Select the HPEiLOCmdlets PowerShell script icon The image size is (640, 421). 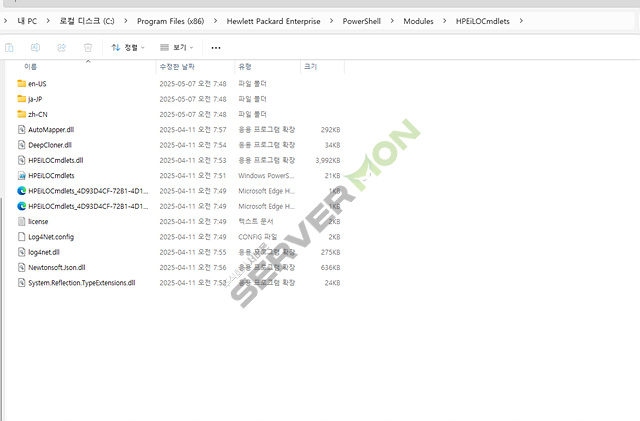(x=22, y=176)
